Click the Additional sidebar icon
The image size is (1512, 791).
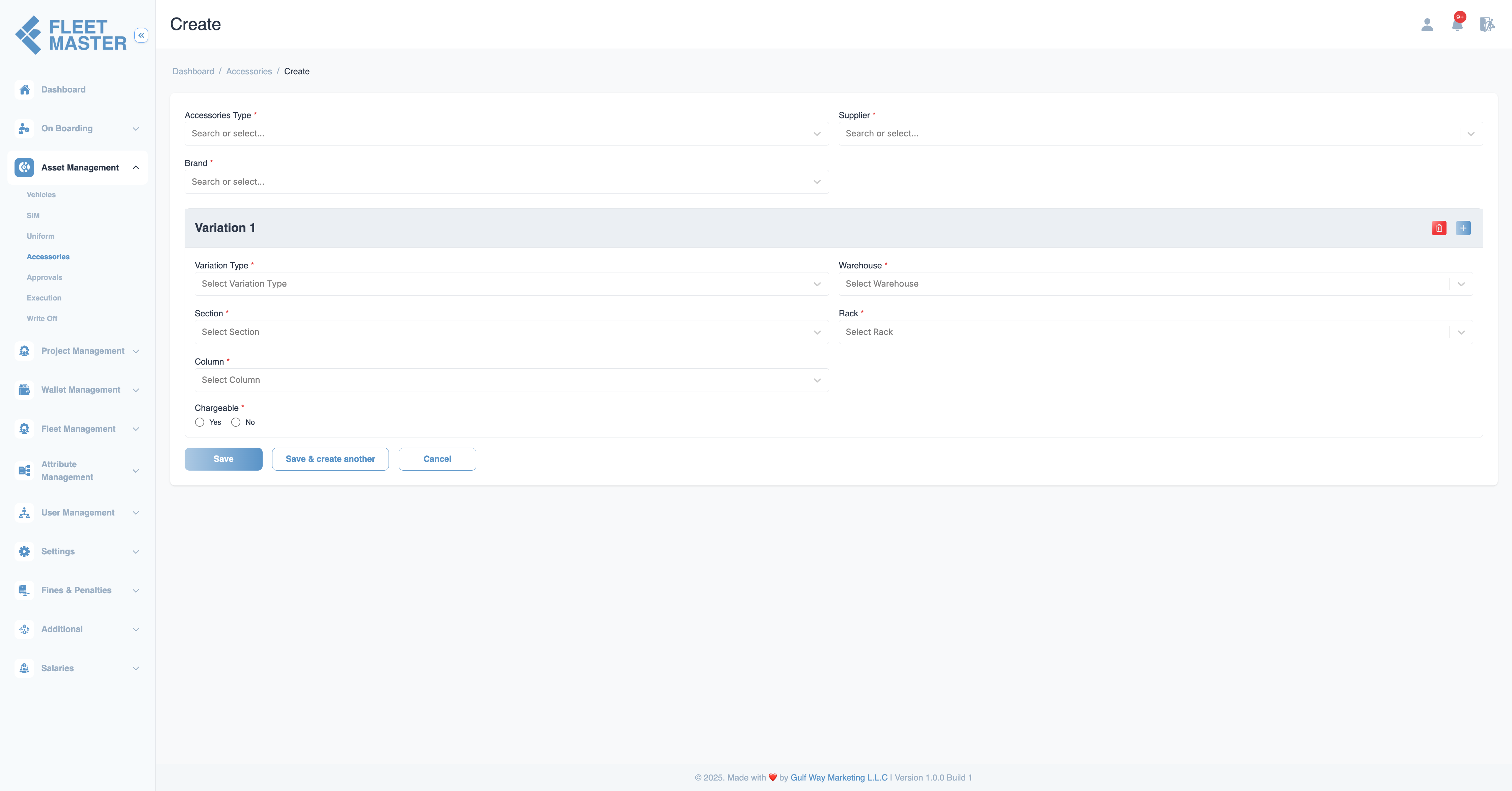[x=24, y=629]
